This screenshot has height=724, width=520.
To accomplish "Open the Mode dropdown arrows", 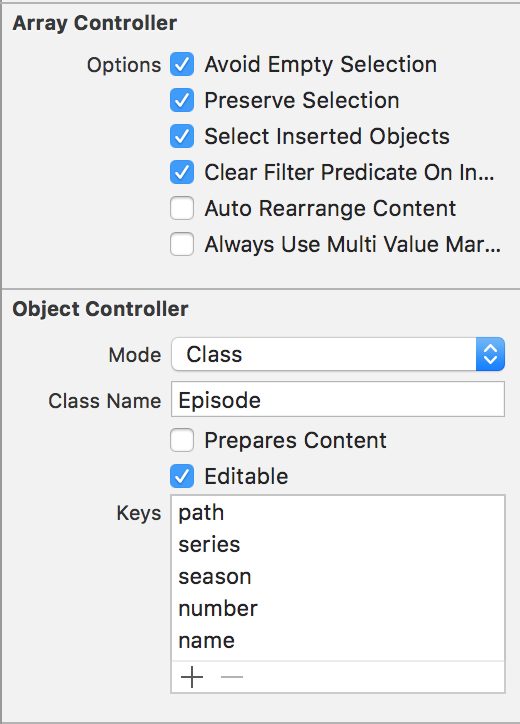I will (x=490, y=354).
